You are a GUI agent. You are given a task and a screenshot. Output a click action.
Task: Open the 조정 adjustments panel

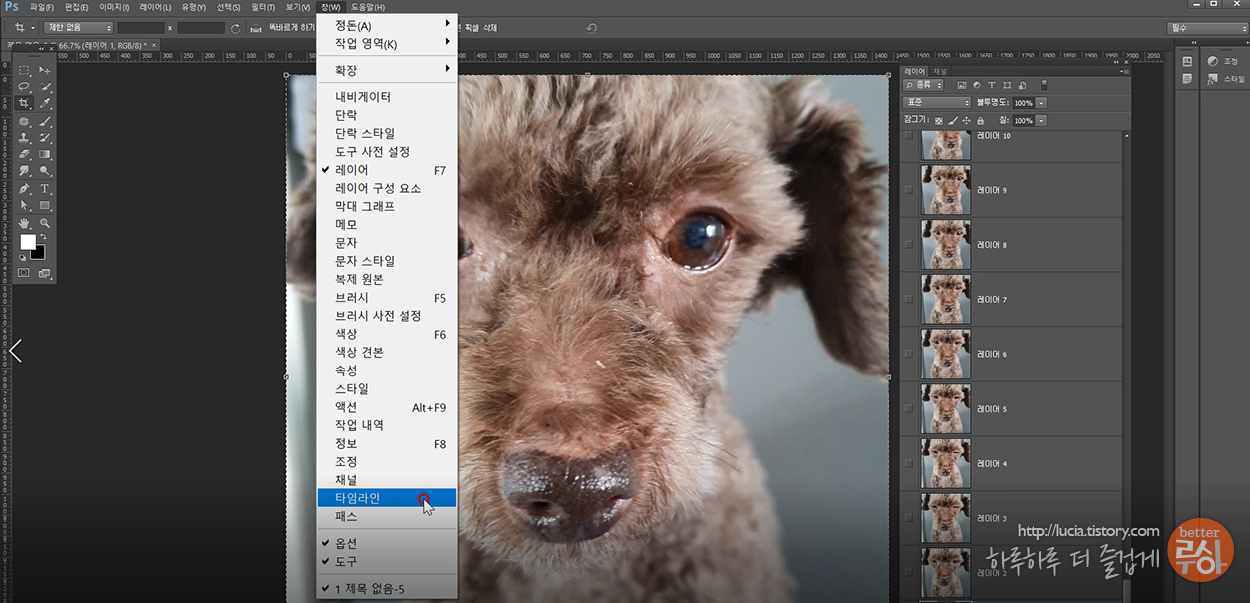click(1222, 61)
